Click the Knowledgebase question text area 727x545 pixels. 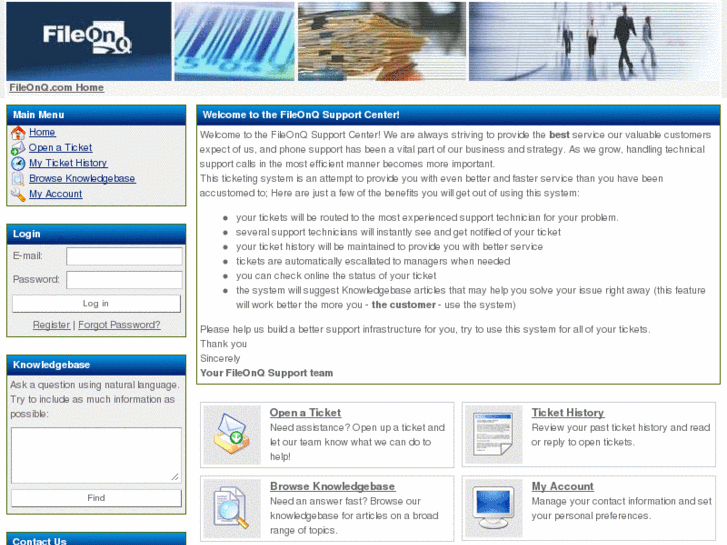[96, 455]
